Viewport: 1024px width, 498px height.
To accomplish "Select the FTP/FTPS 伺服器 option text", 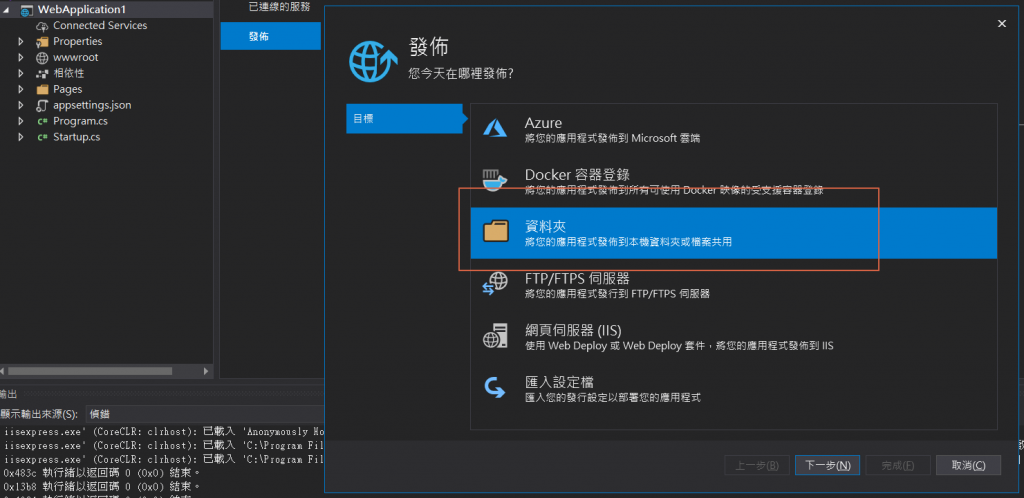I will (577, 279).
